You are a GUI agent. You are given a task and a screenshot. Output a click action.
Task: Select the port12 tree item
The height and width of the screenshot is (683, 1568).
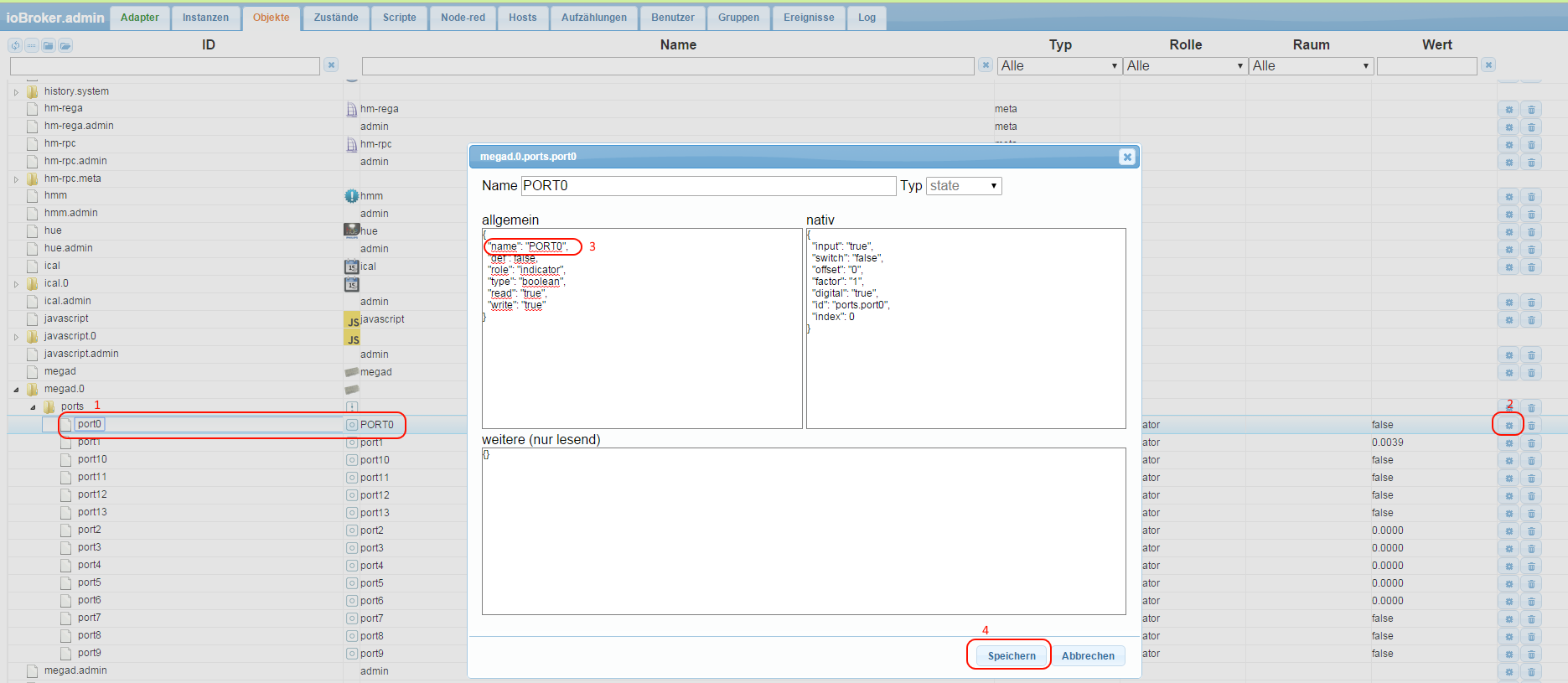[92, 494]
